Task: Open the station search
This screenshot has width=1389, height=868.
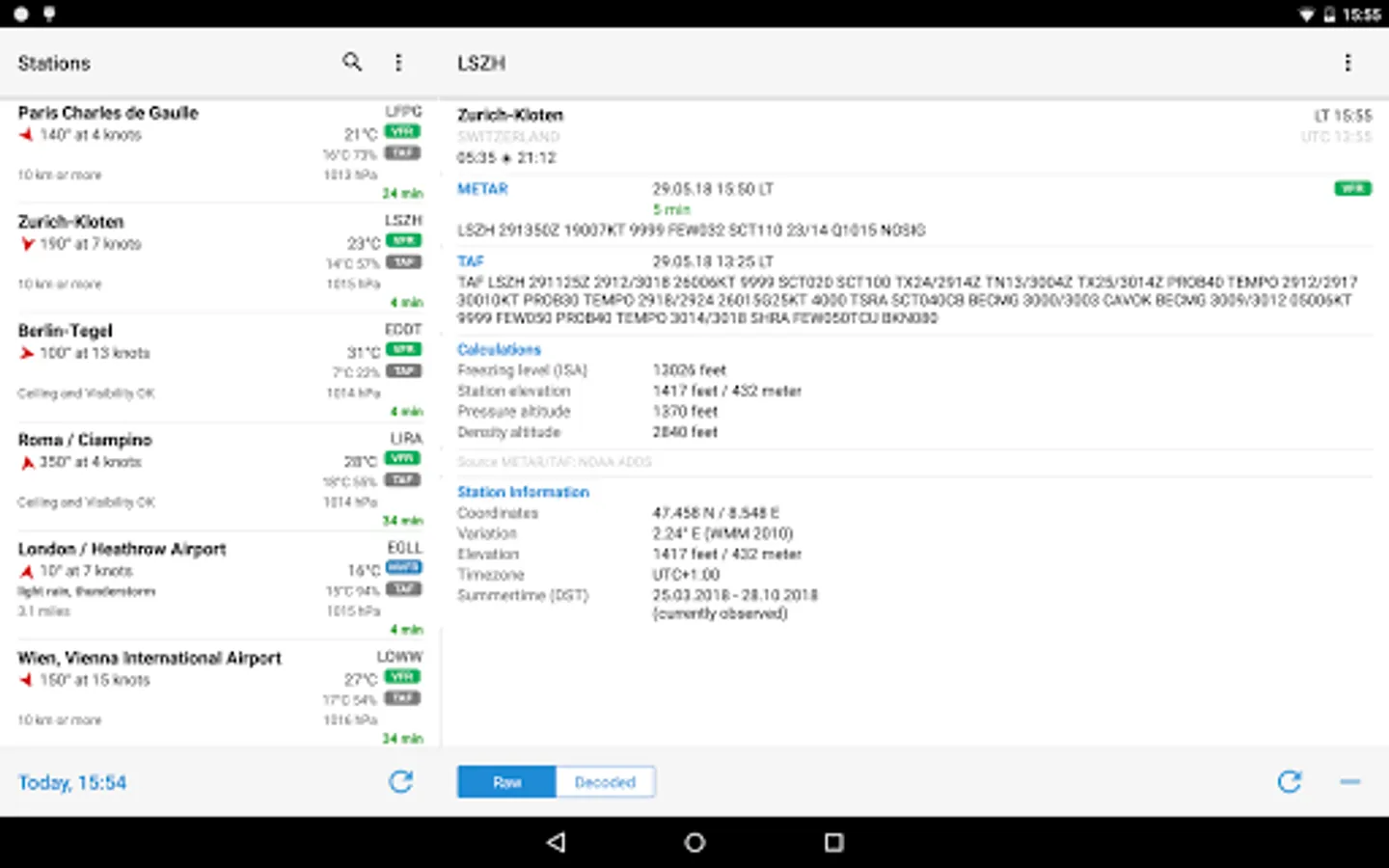Action: (352, 63)
